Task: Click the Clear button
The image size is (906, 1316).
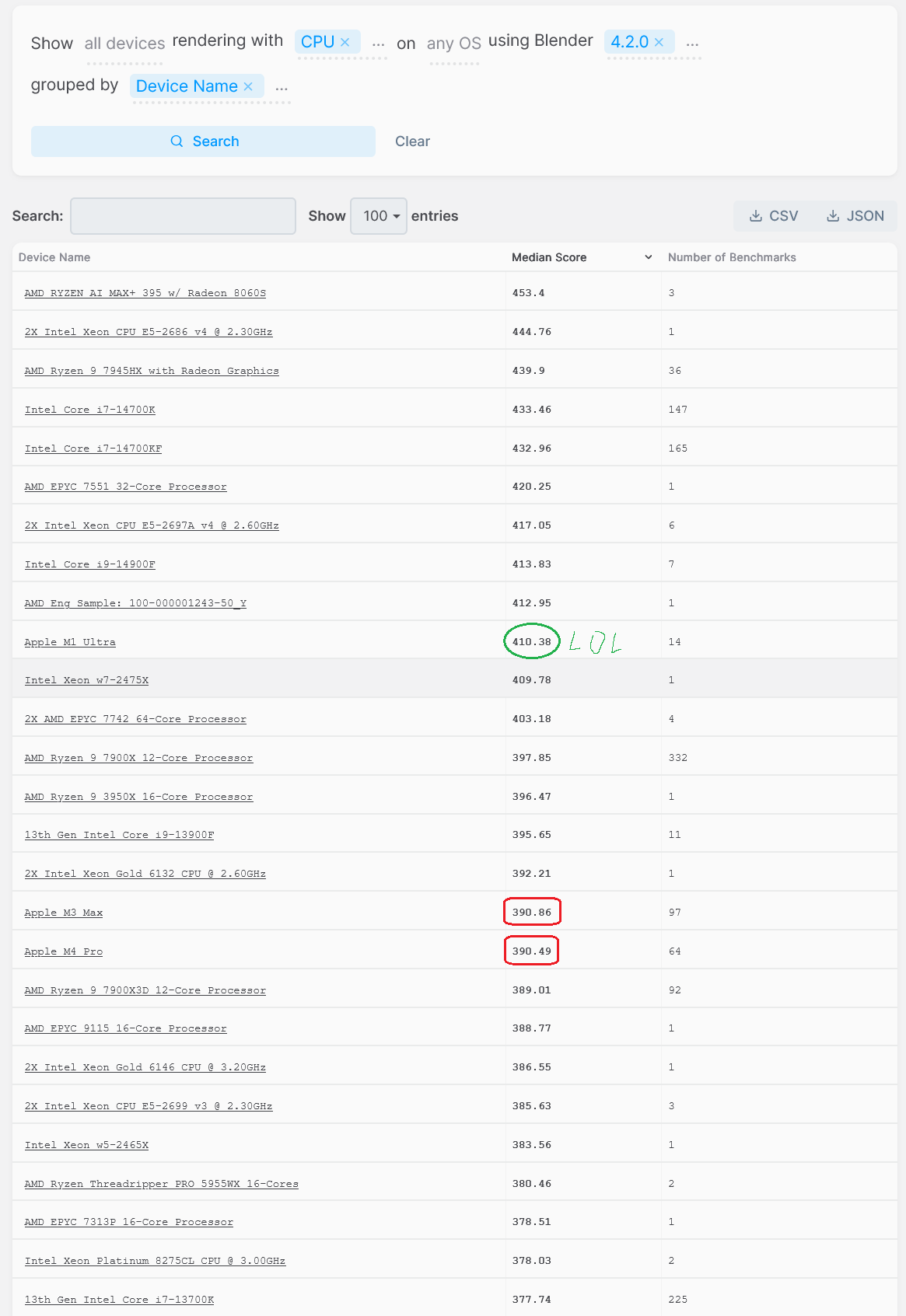Action: [412, 141]
